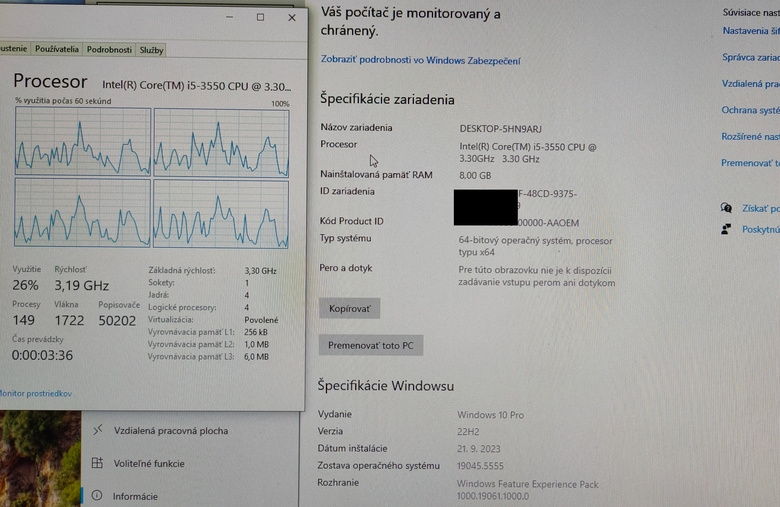Open the Služby tab
Screen dimensions: 780x507
point(151,50)
